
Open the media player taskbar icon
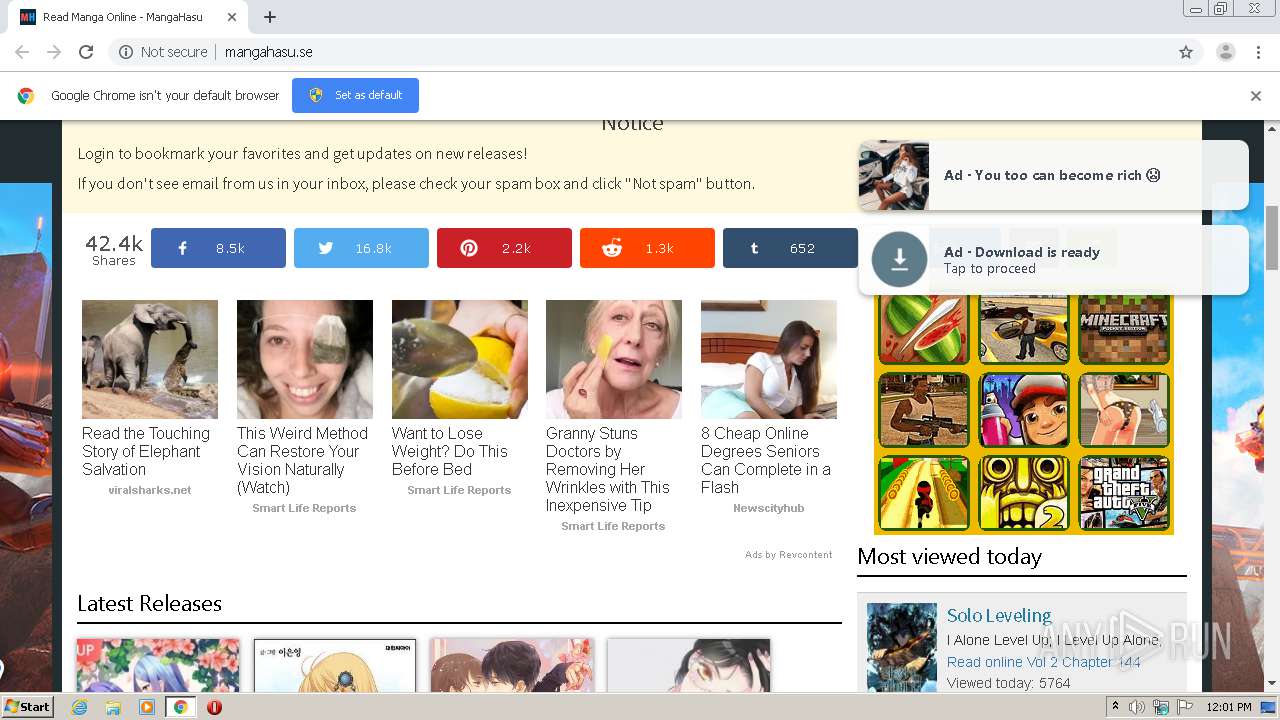[x=147, y=707]
